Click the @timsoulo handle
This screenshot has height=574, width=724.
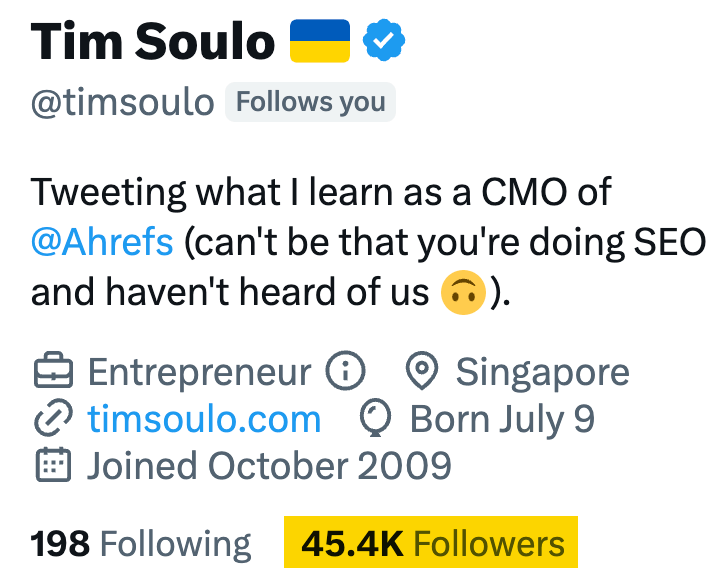click(x=122, y=102)
